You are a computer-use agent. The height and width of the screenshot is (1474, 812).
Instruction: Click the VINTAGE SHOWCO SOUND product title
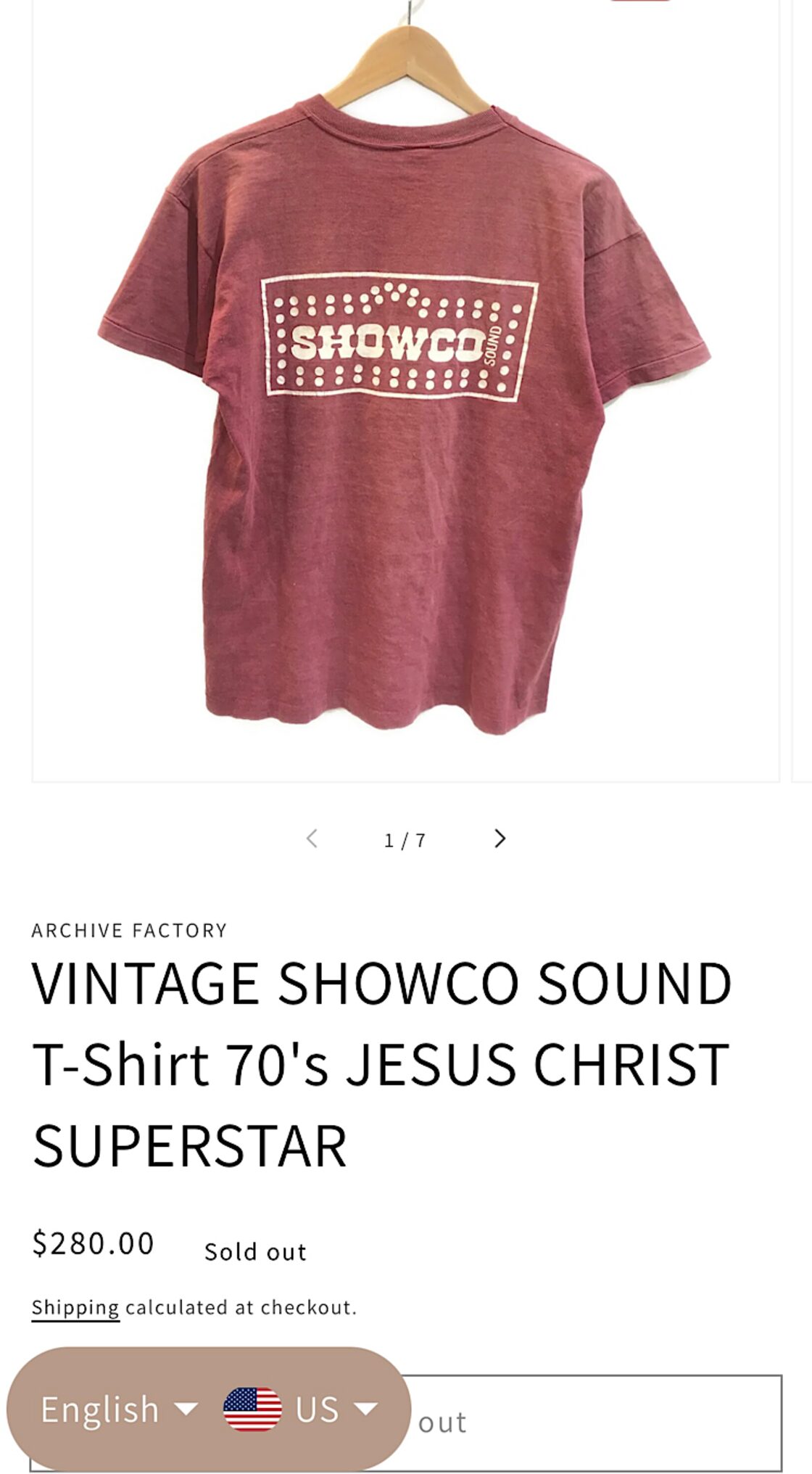(x=382, y=1064)
